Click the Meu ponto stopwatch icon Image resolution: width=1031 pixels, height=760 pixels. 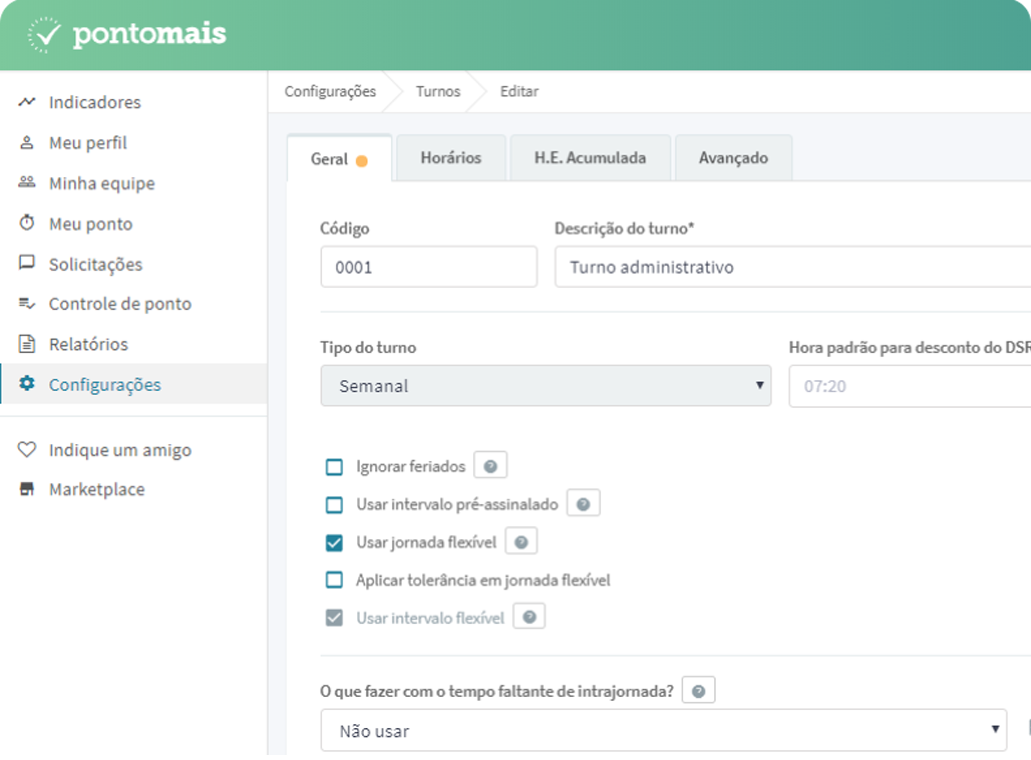[27, 223]
